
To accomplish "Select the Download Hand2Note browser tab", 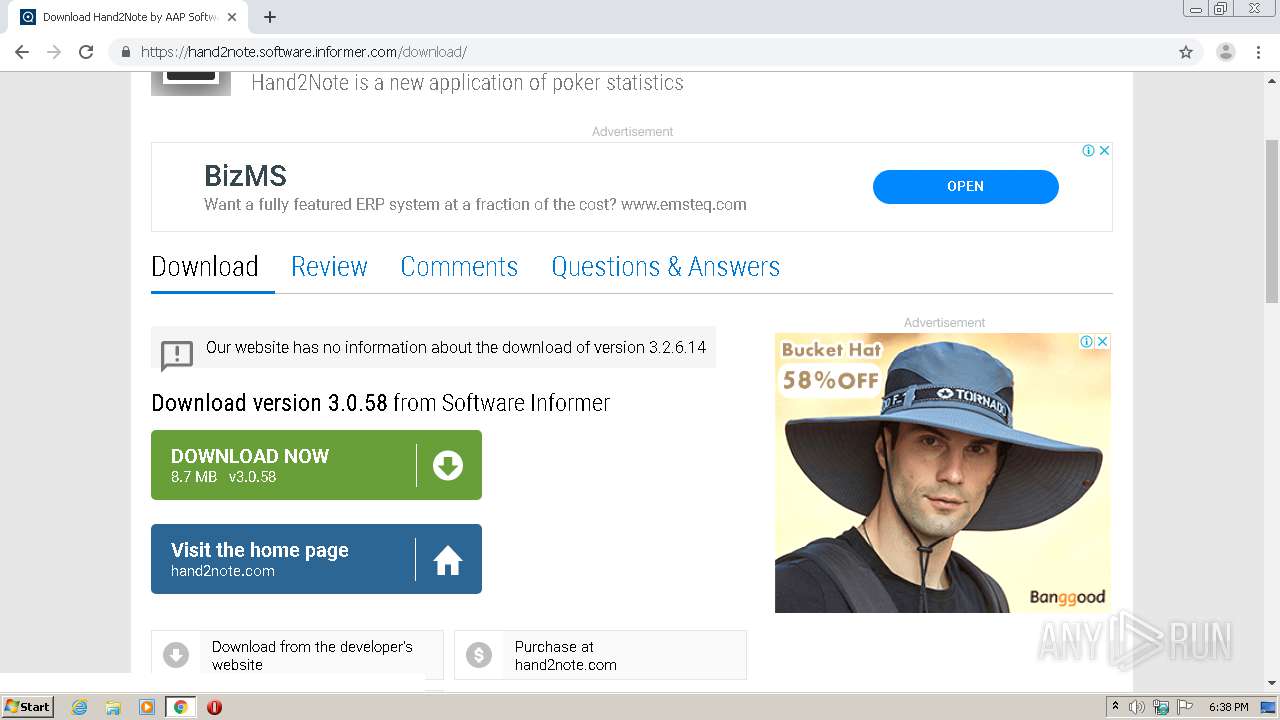I will (130, 17).
